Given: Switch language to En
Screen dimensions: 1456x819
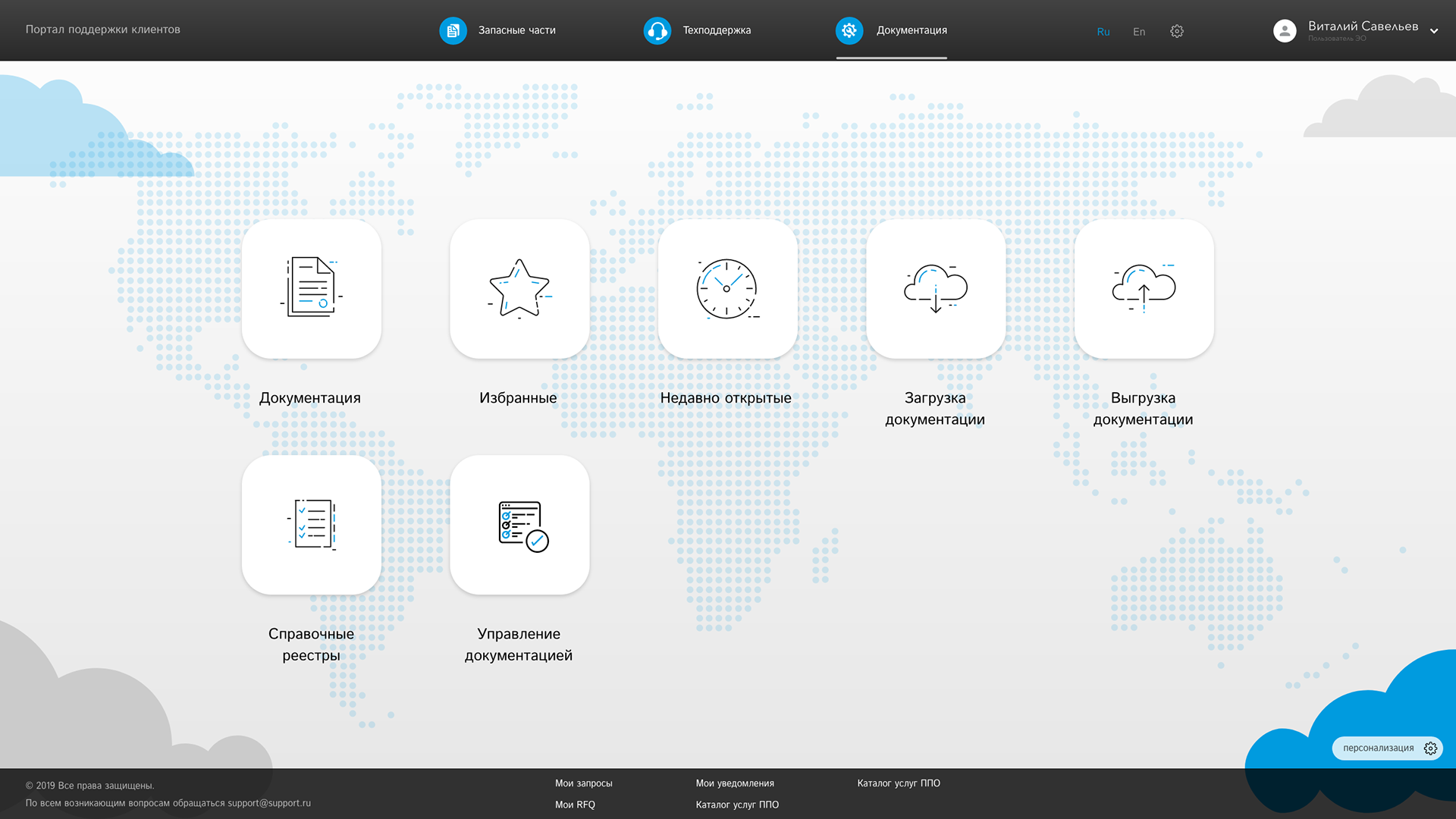Looking at the screenshot, I should [1139, 32].
